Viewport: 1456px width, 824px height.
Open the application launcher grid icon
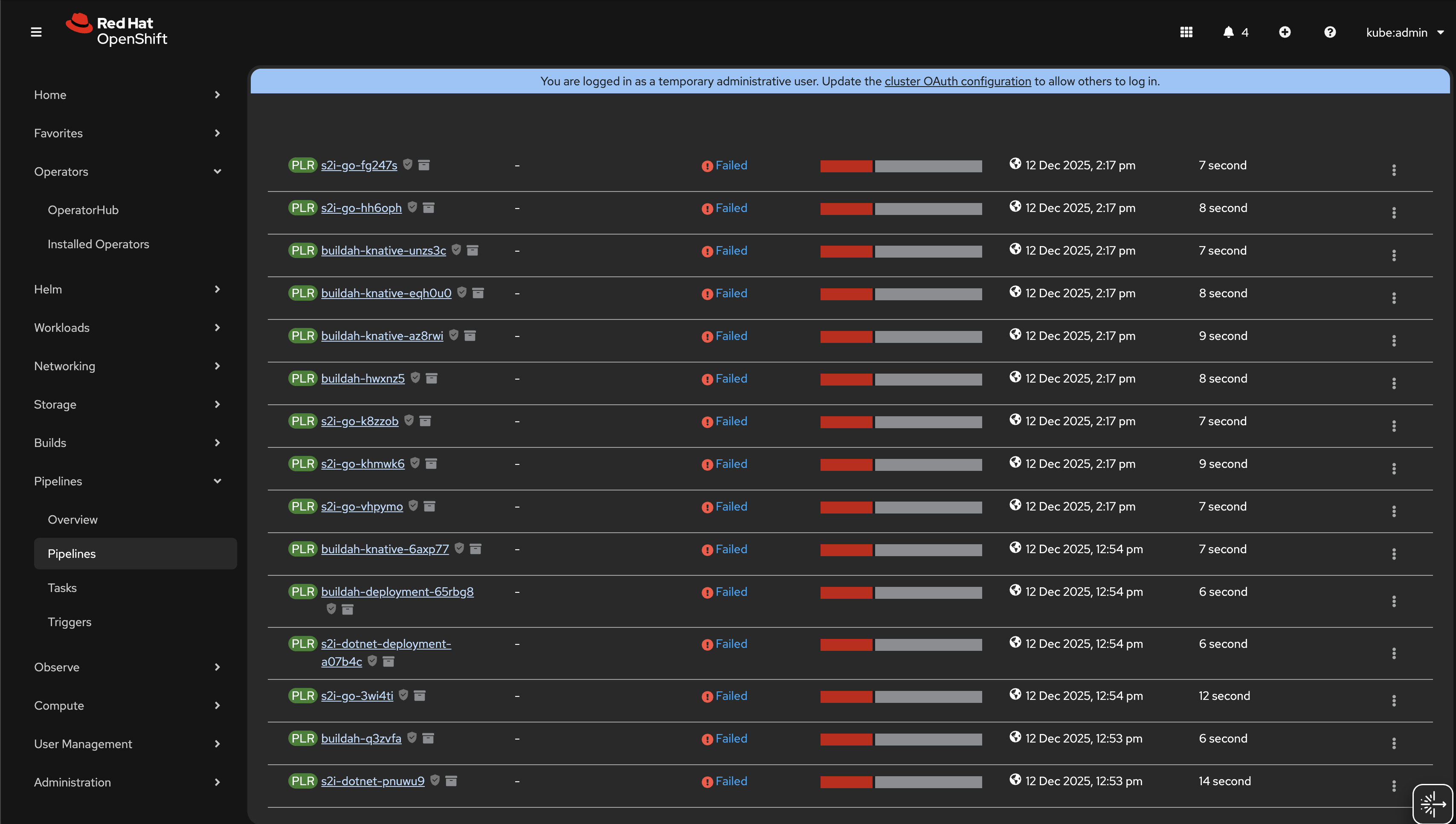coord(1186,32)
